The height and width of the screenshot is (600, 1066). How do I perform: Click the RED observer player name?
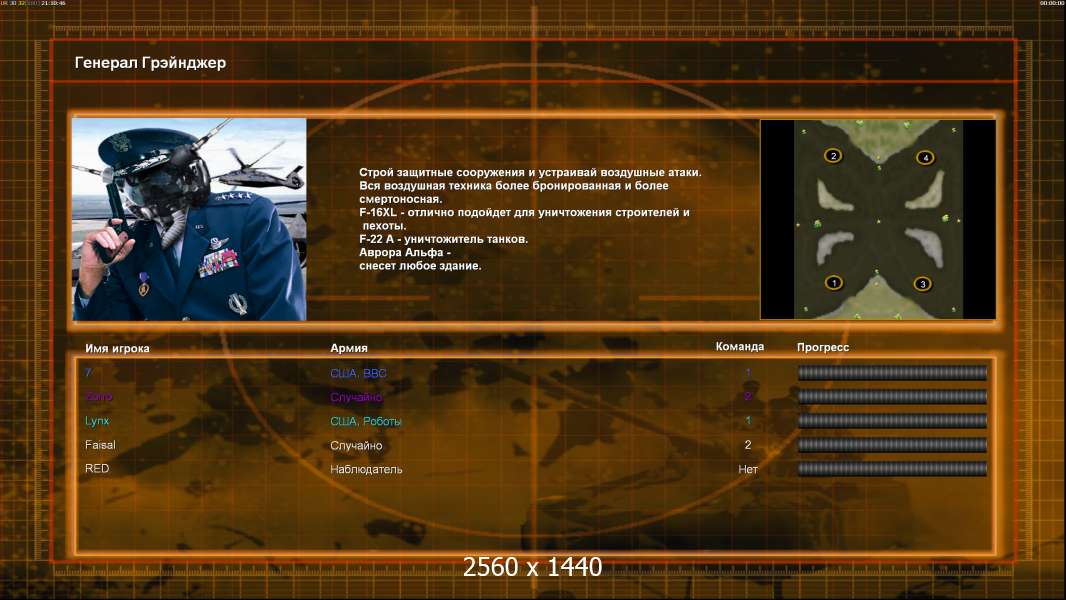97,468
